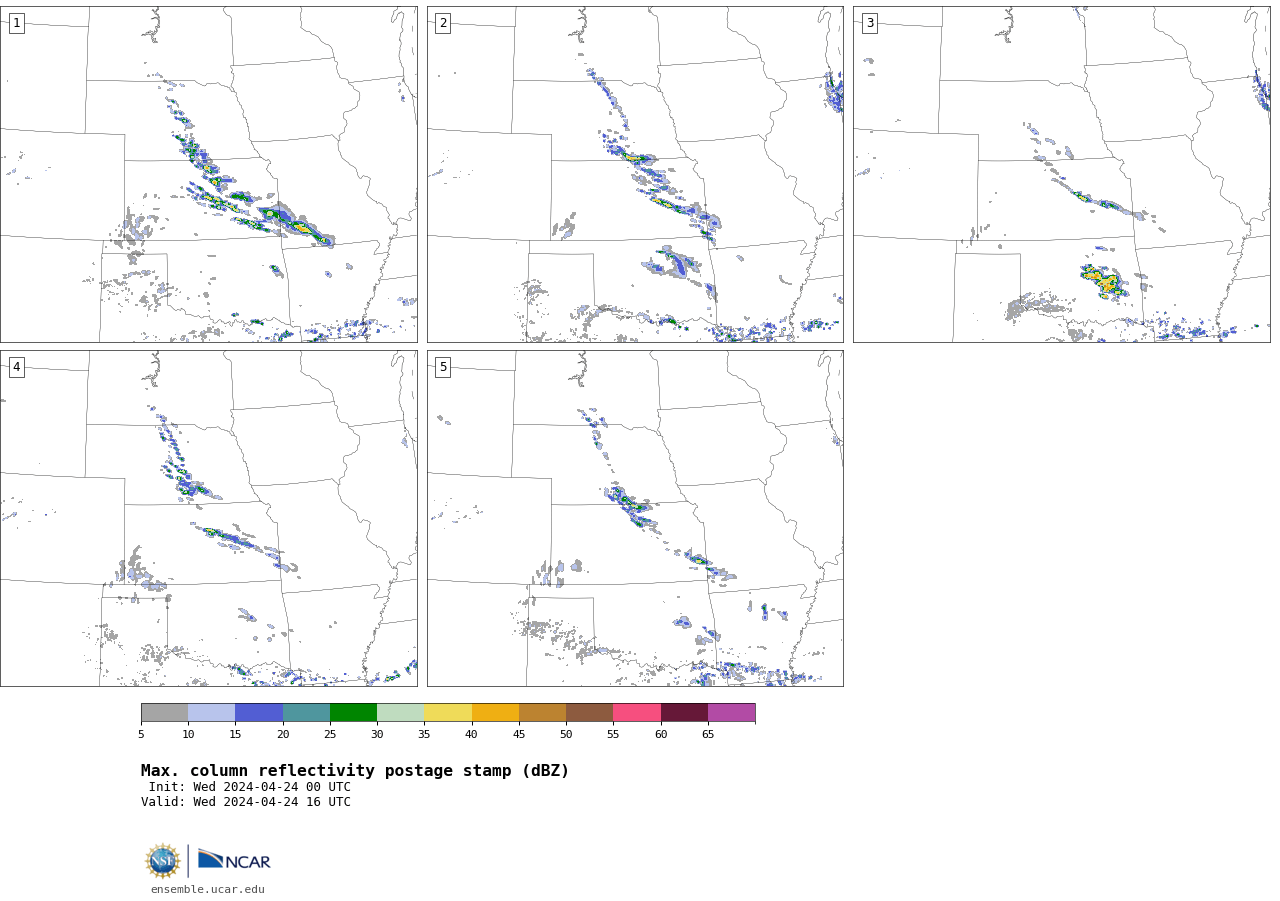
Task: Click the colorbar tick label 65
Action: [708, 735]
